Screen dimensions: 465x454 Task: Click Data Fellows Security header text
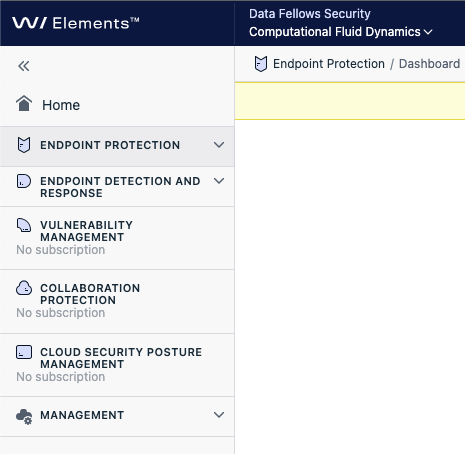coord(310,14)
